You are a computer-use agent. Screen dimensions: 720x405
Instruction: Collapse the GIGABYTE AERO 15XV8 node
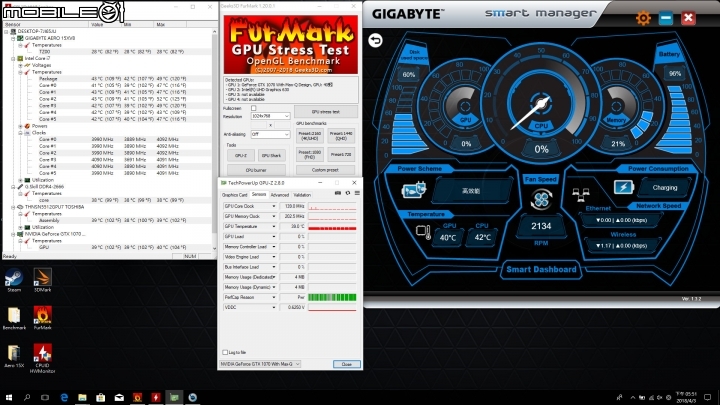pos(13,38)
